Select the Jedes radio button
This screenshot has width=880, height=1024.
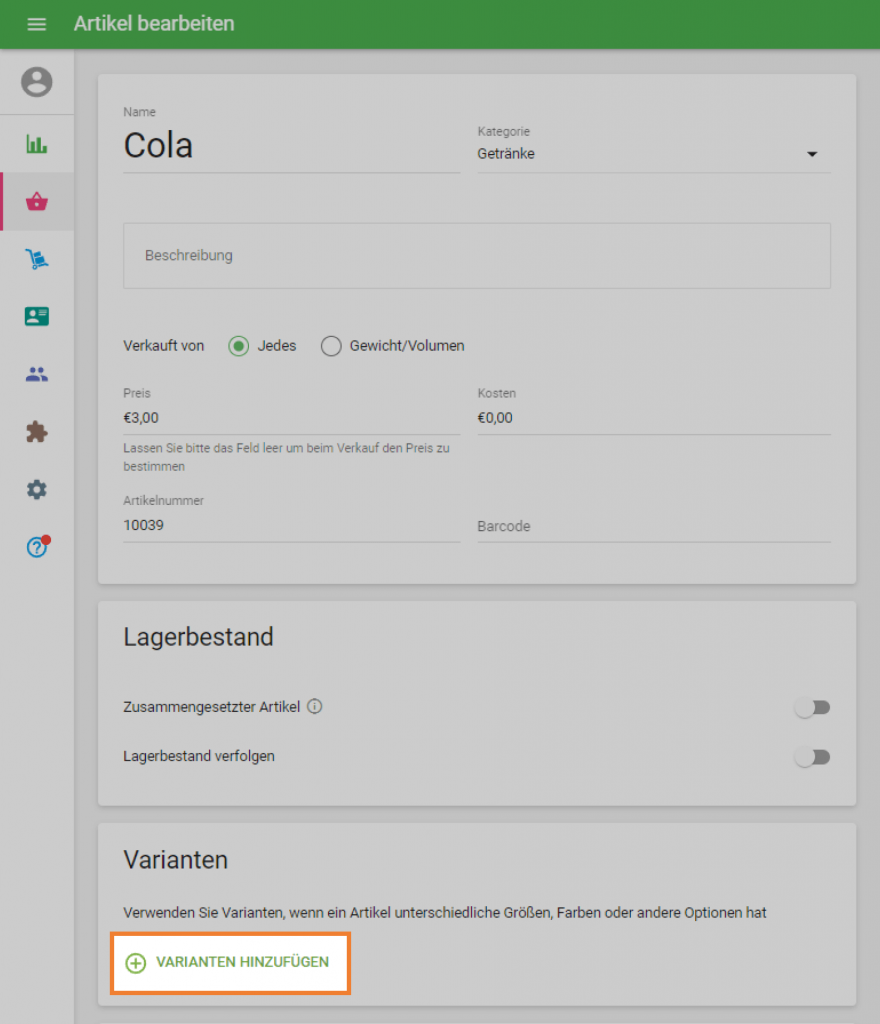pyautogui.click(x=239, y=346)
